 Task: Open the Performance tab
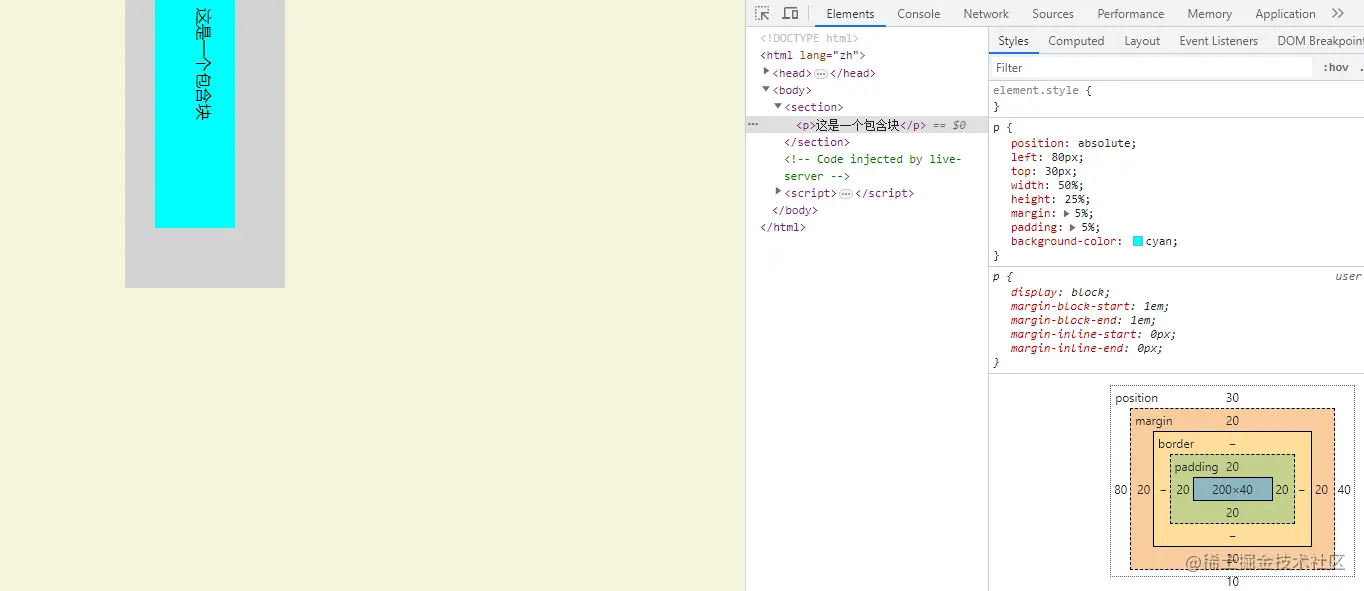pos(1130,14)
